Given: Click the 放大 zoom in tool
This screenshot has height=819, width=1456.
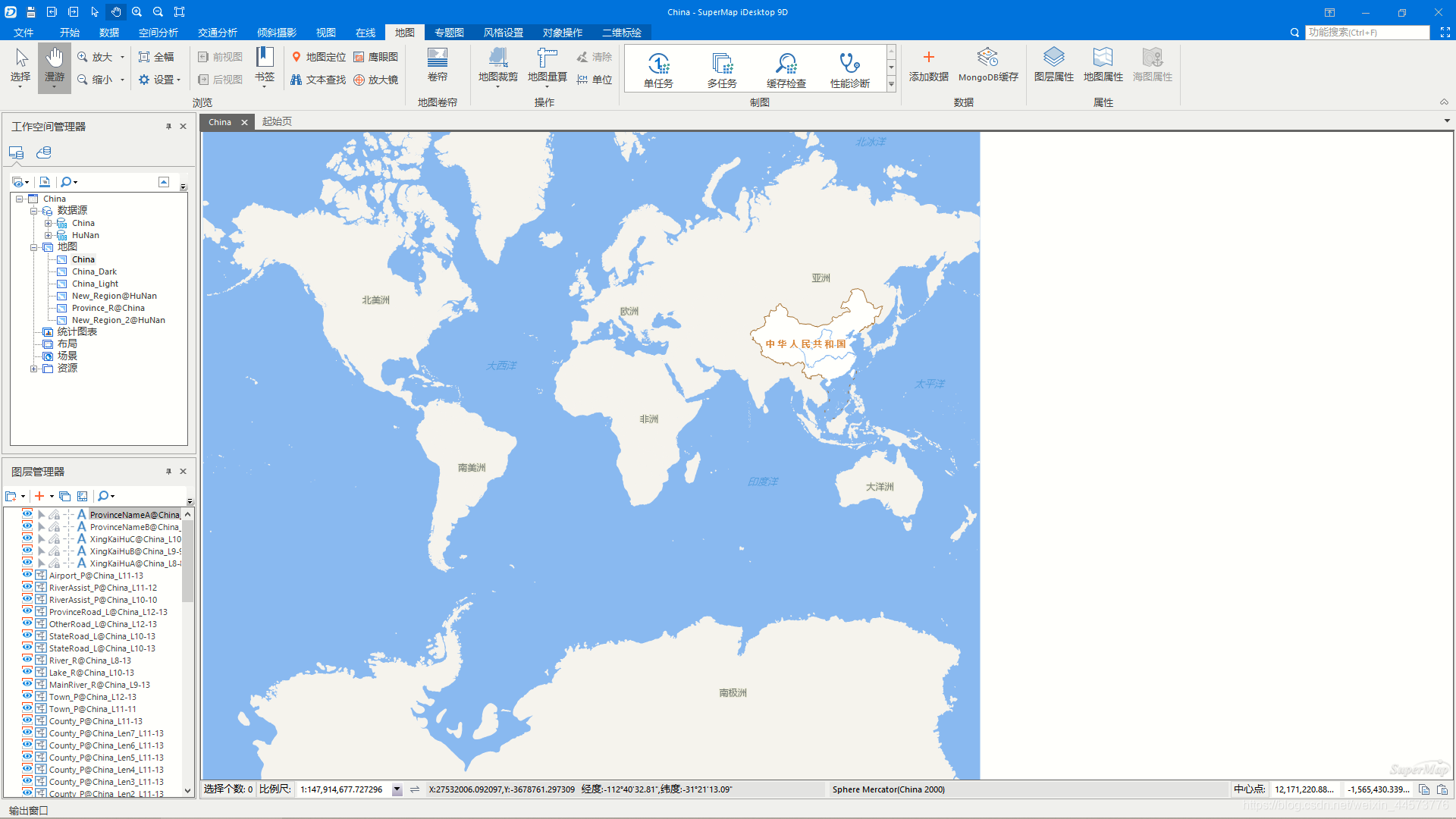Looking at the screenshot, I should 95,57.
